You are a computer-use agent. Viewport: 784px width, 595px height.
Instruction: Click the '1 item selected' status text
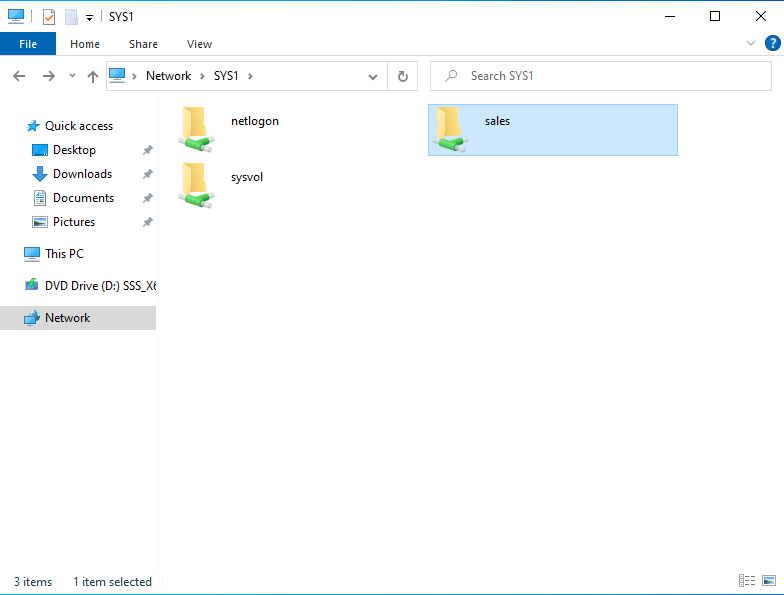[x=112, y=582]
